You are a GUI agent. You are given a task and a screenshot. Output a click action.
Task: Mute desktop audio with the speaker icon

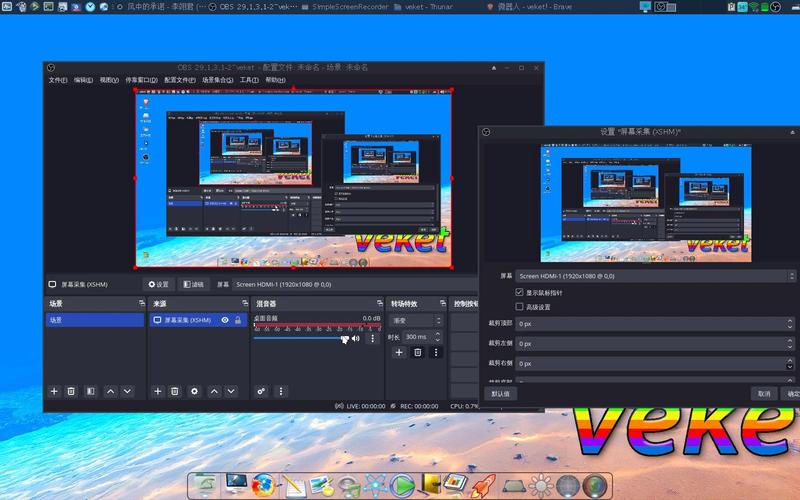(x=356, y=338)
